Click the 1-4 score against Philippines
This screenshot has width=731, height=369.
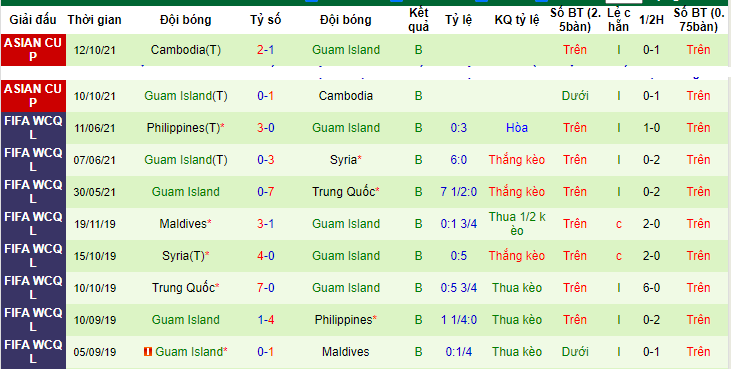pyautogui.click(x=265, y=320)
